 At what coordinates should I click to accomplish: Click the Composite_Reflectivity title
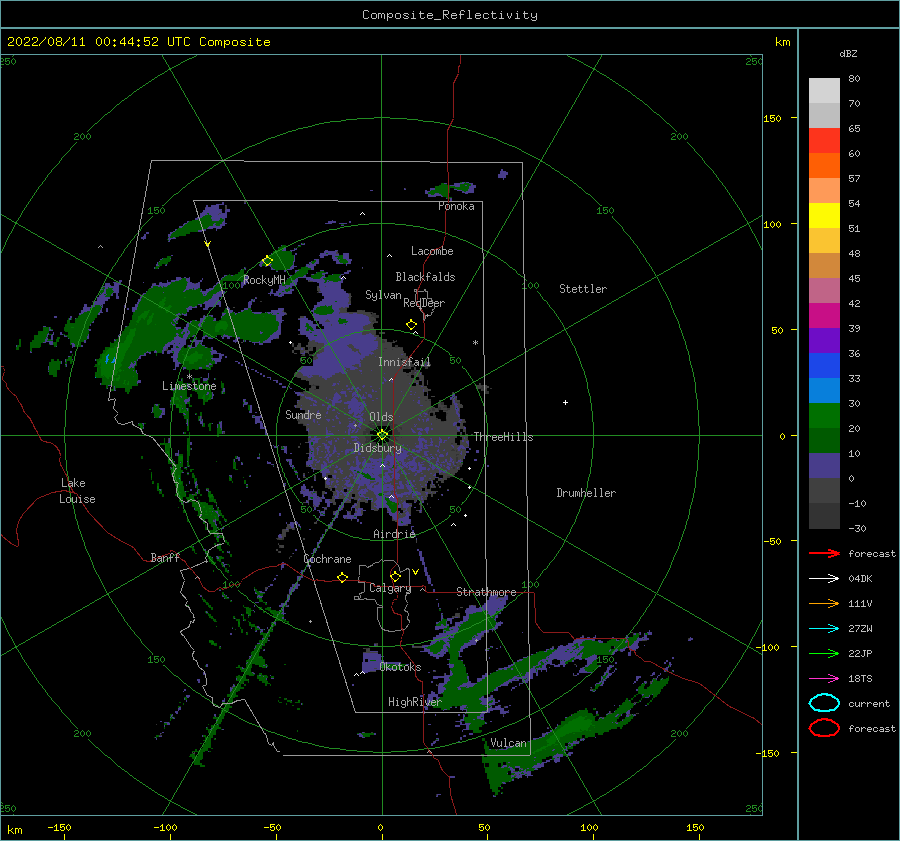450,15
